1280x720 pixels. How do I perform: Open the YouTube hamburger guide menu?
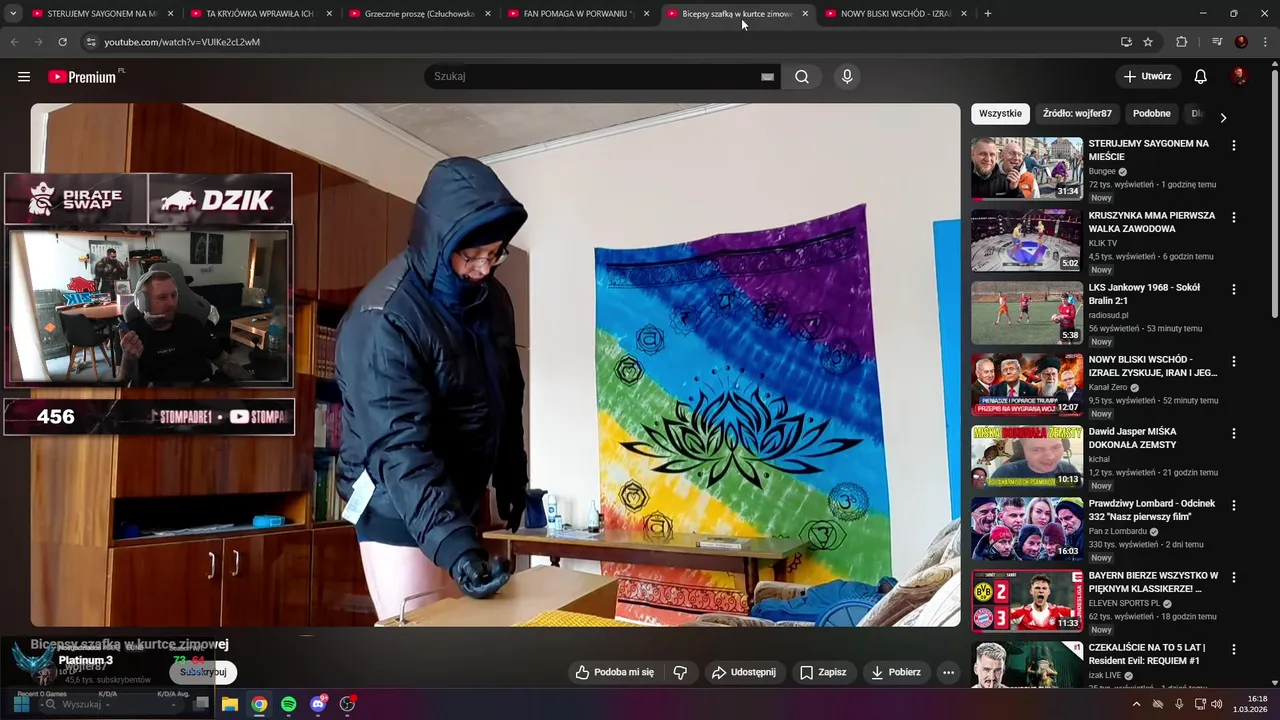[24, 77]
